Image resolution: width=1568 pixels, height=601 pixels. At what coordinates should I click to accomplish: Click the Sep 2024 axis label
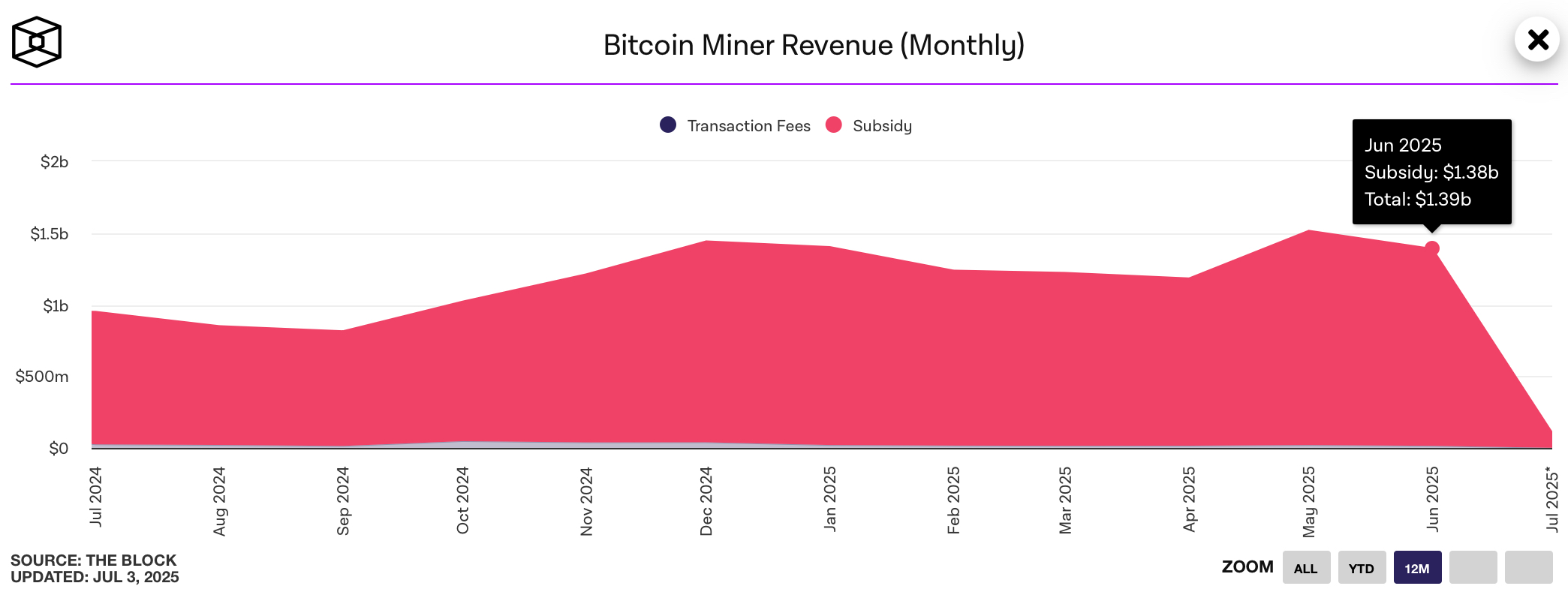point(342,500)
